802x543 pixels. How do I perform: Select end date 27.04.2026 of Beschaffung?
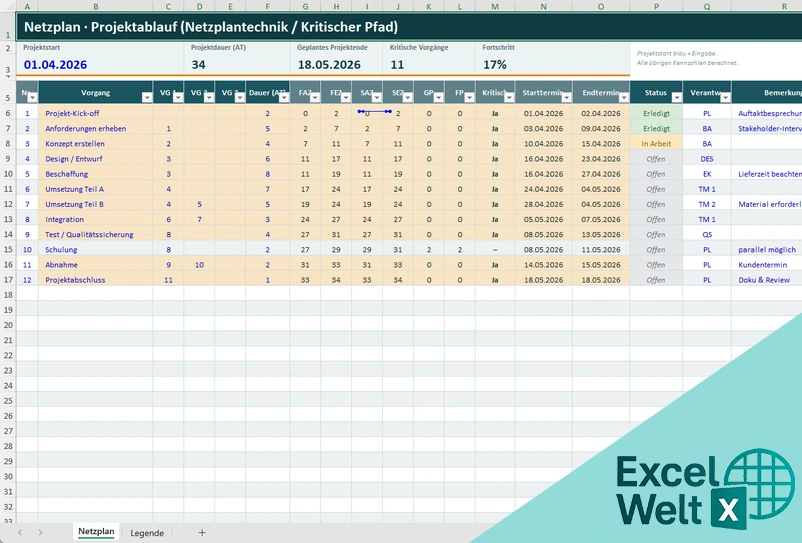tap(601, 174)
